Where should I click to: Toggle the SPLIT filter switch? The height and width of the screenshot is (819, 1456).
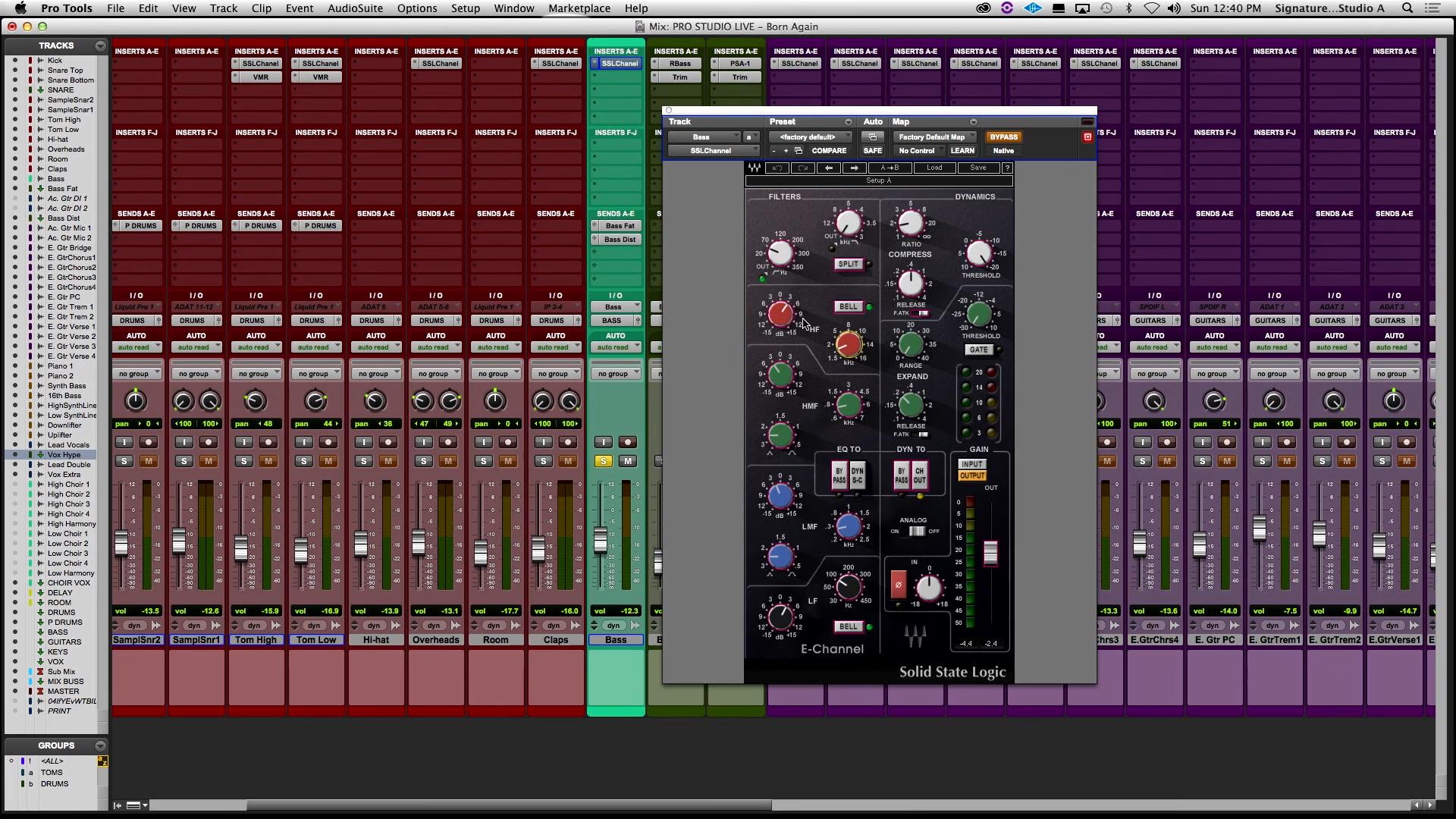(x=848, y=264)
